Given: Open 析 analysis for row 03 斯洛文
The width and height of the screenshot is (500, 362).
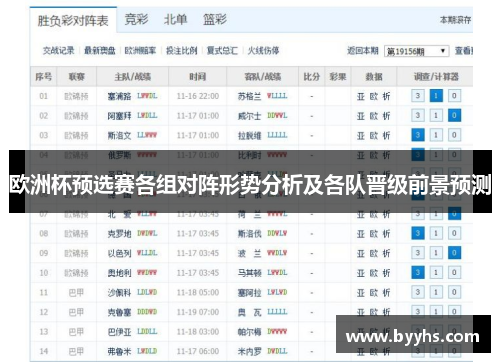Looking at the screenshot, I should point(386,136).
